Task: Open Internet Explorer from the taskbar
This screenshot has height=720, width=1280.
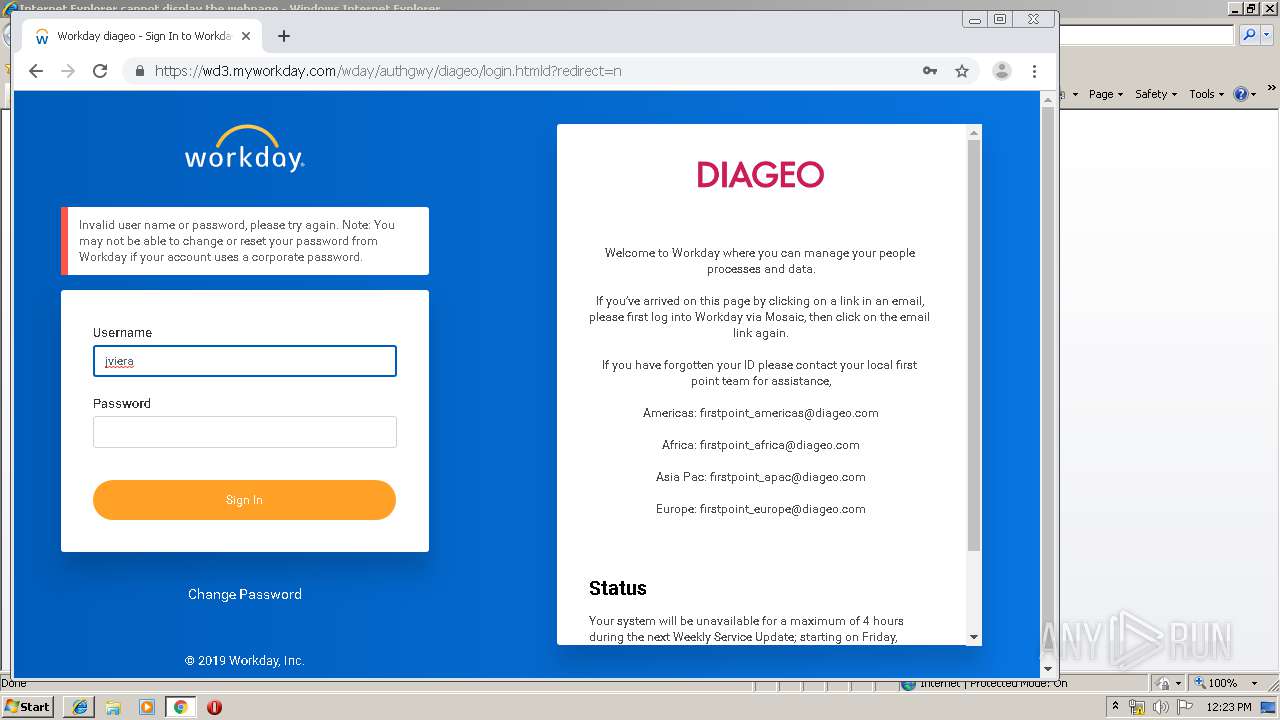Action: [80, 706]
